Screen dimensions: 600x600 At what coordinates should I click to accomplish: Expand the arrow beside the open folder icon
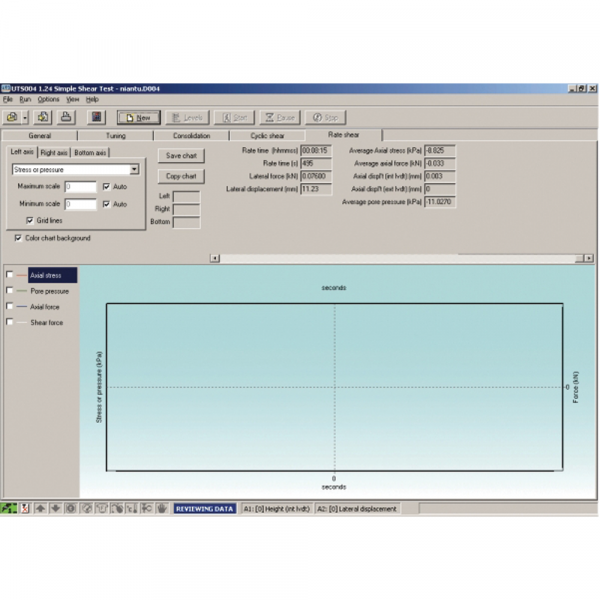click(x=24, y=117)
